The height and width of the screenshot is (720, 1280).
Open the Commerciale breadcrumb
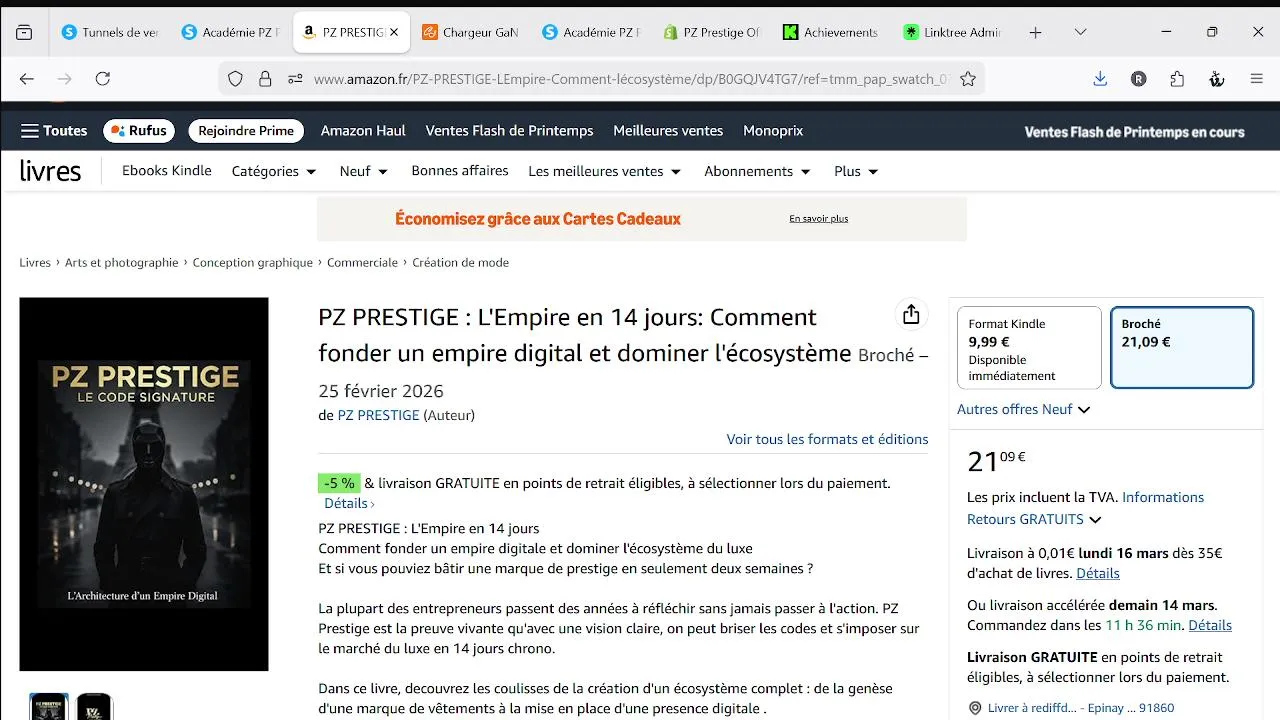[x=362, y=263]
